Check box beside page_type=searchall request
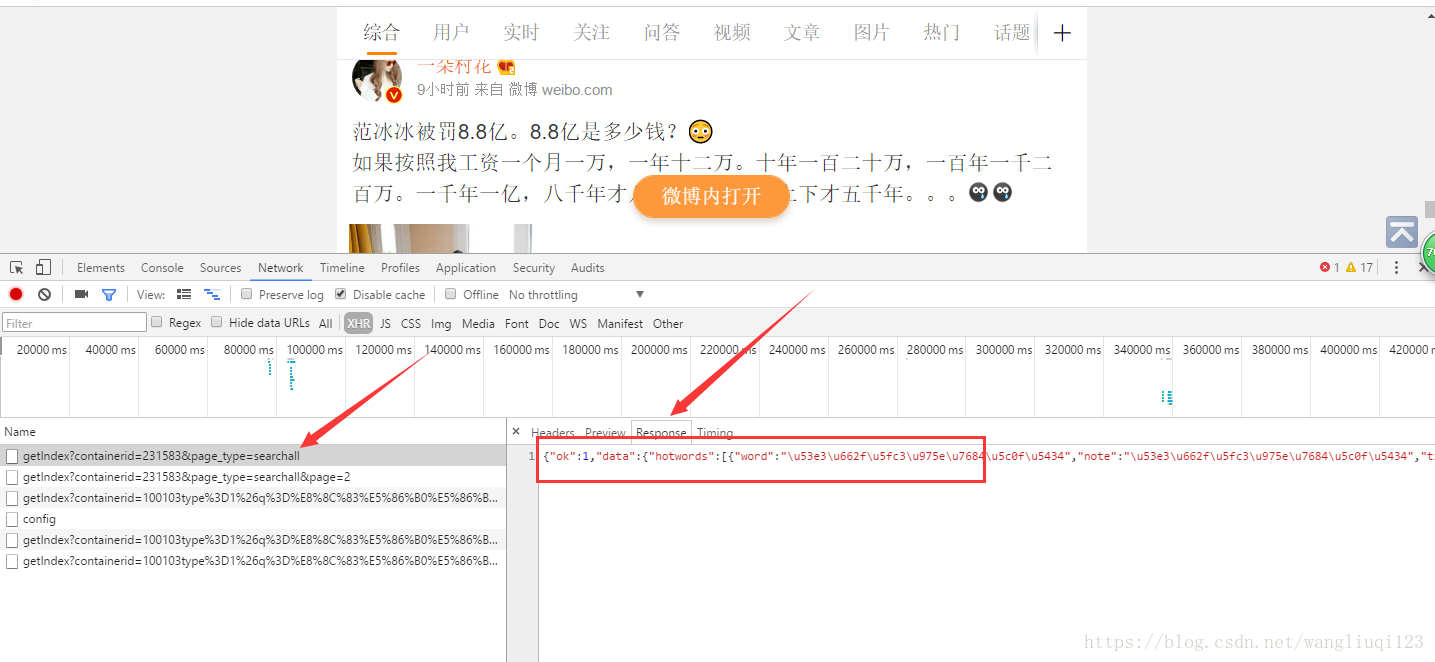 pyautogui.click(x=12, y=455)
